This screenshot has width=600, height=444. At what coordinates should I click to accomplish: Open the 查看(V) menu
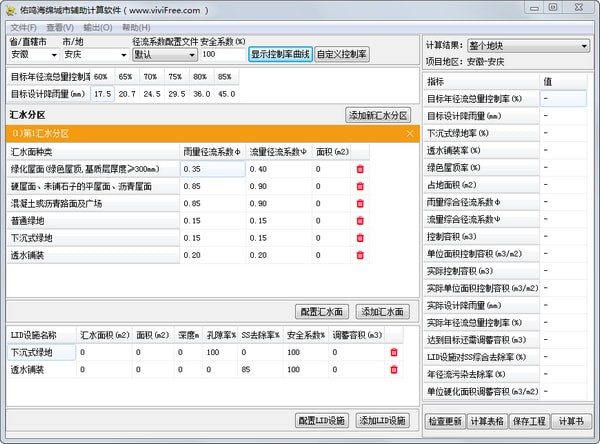60,28
